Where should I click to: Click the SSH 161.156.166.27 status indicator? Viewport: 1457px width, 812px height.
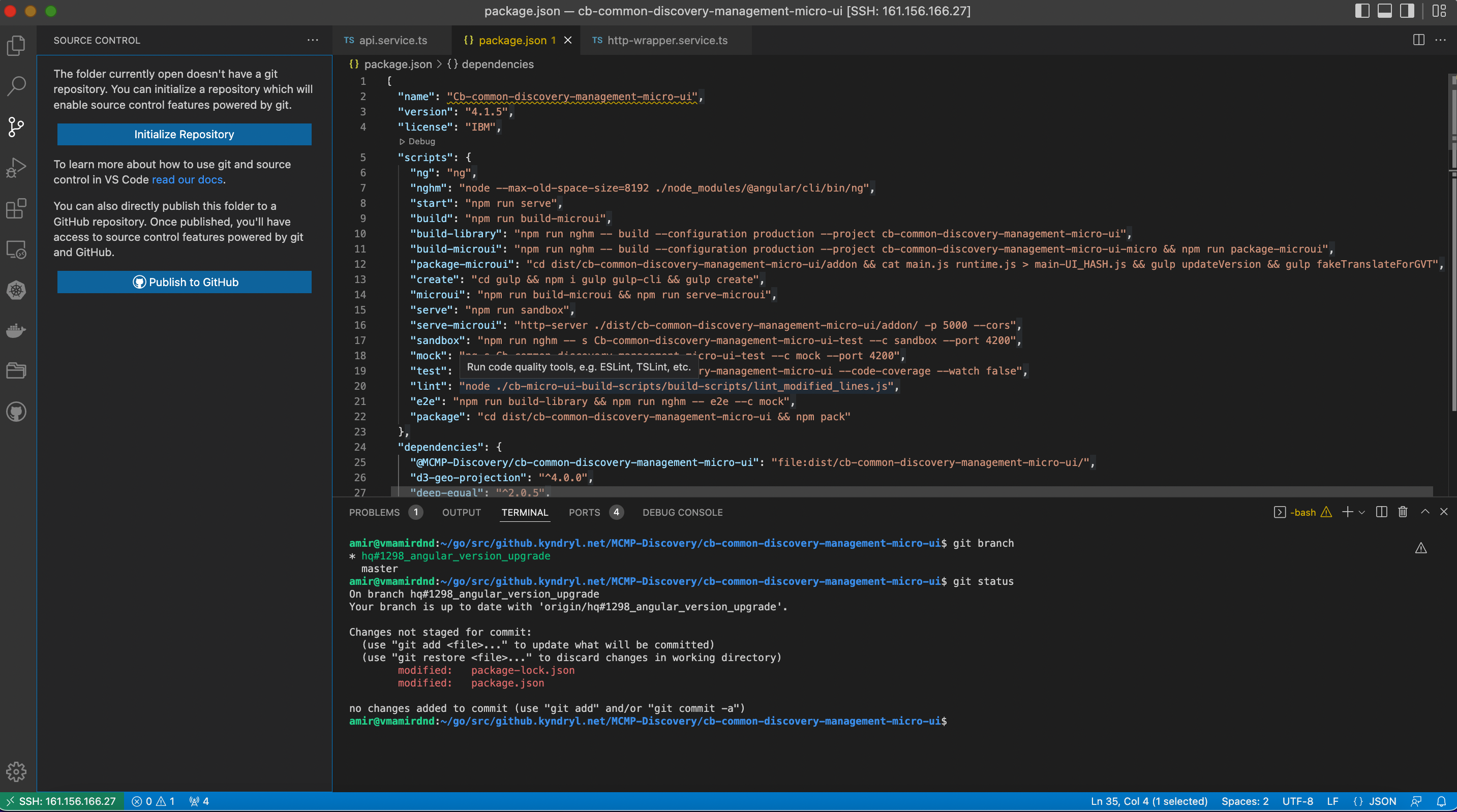point(62,801)
